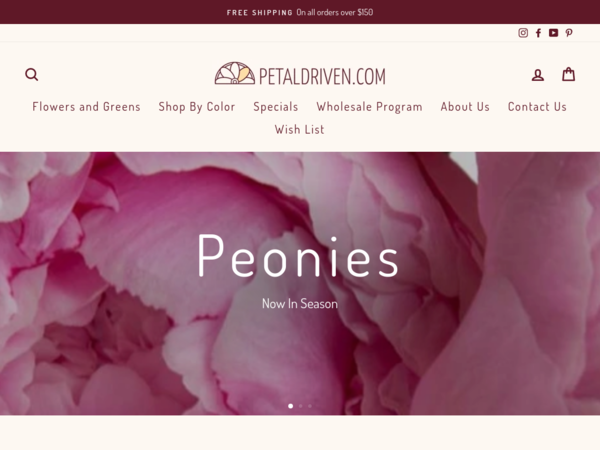
Task: Open the Contact Us link
Action: click(x=537, y=107)
